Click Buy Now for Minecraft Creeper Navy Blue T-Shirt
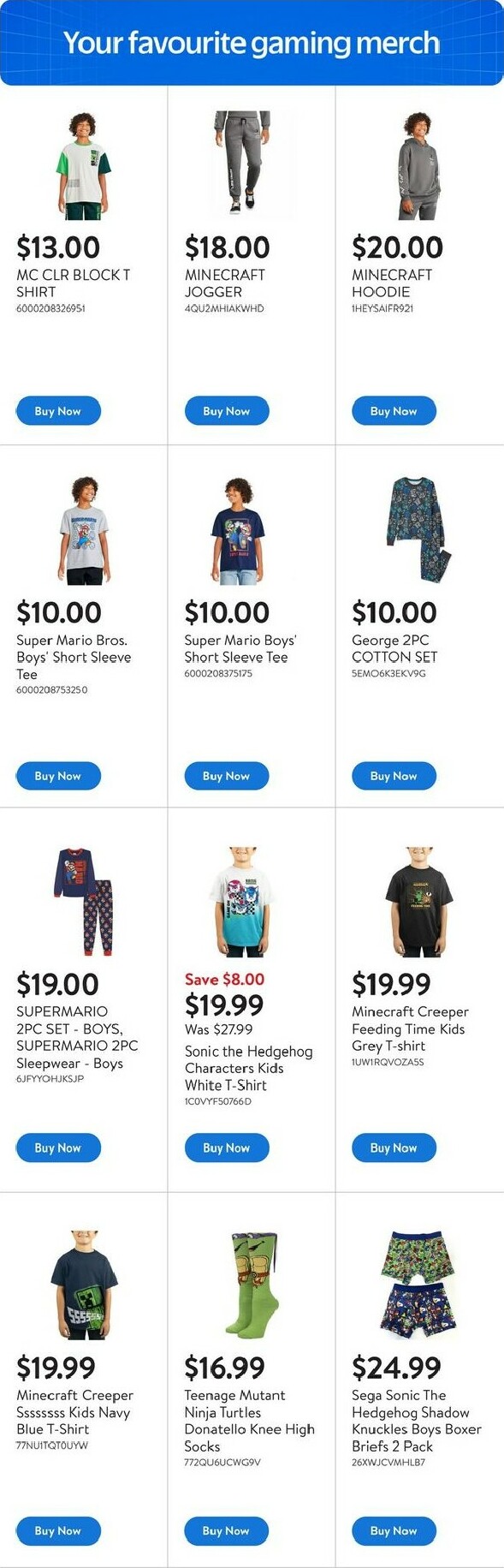 pos(58,1530)
